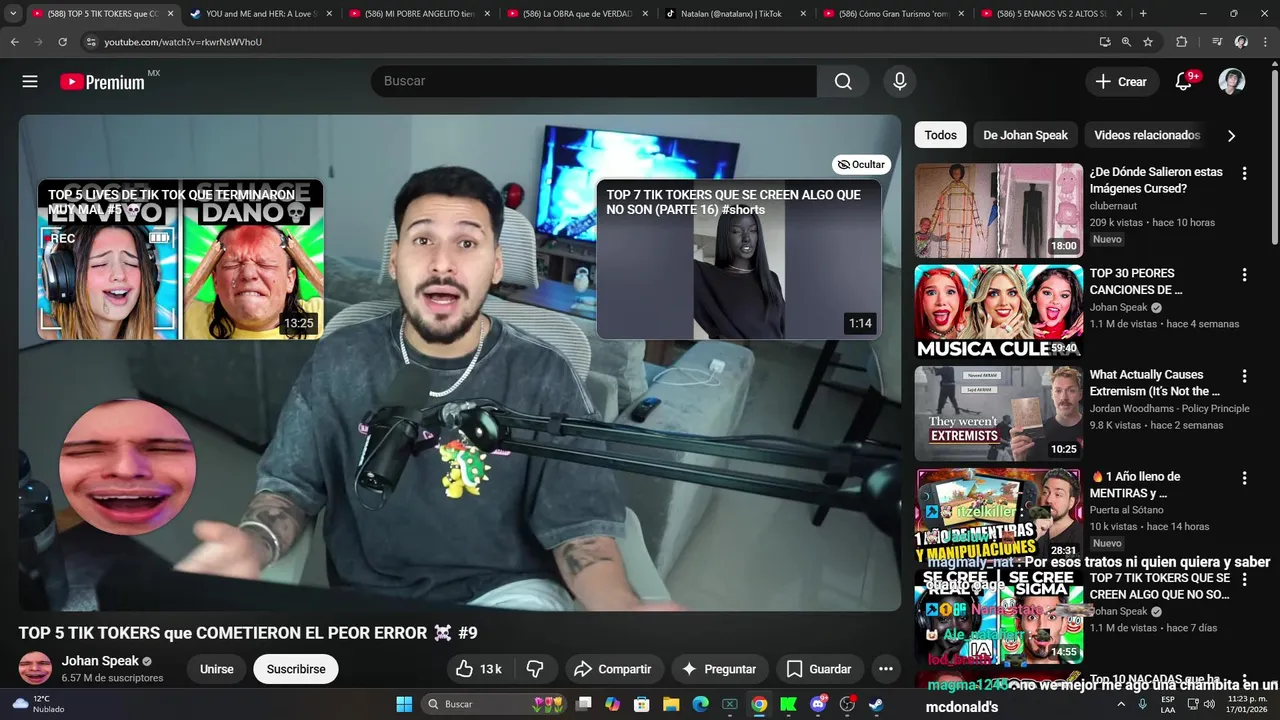The image size is (1280, 720).
Task: Go back in browser history
Action: [14, 42]
